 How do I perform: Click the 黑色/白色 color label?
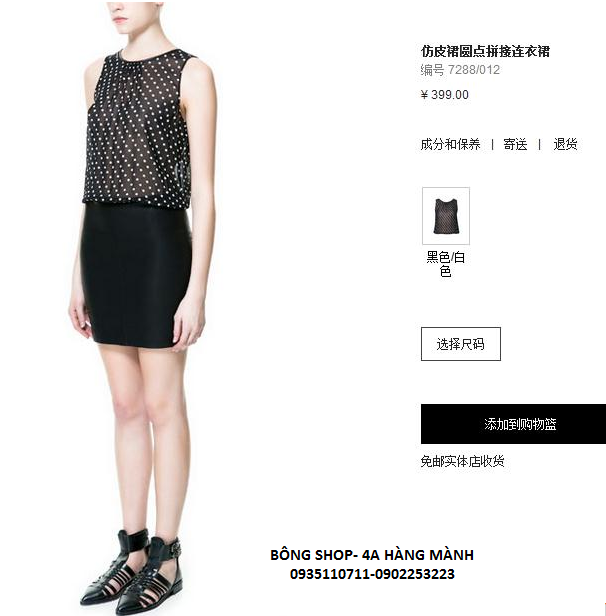tap(446, 264)
